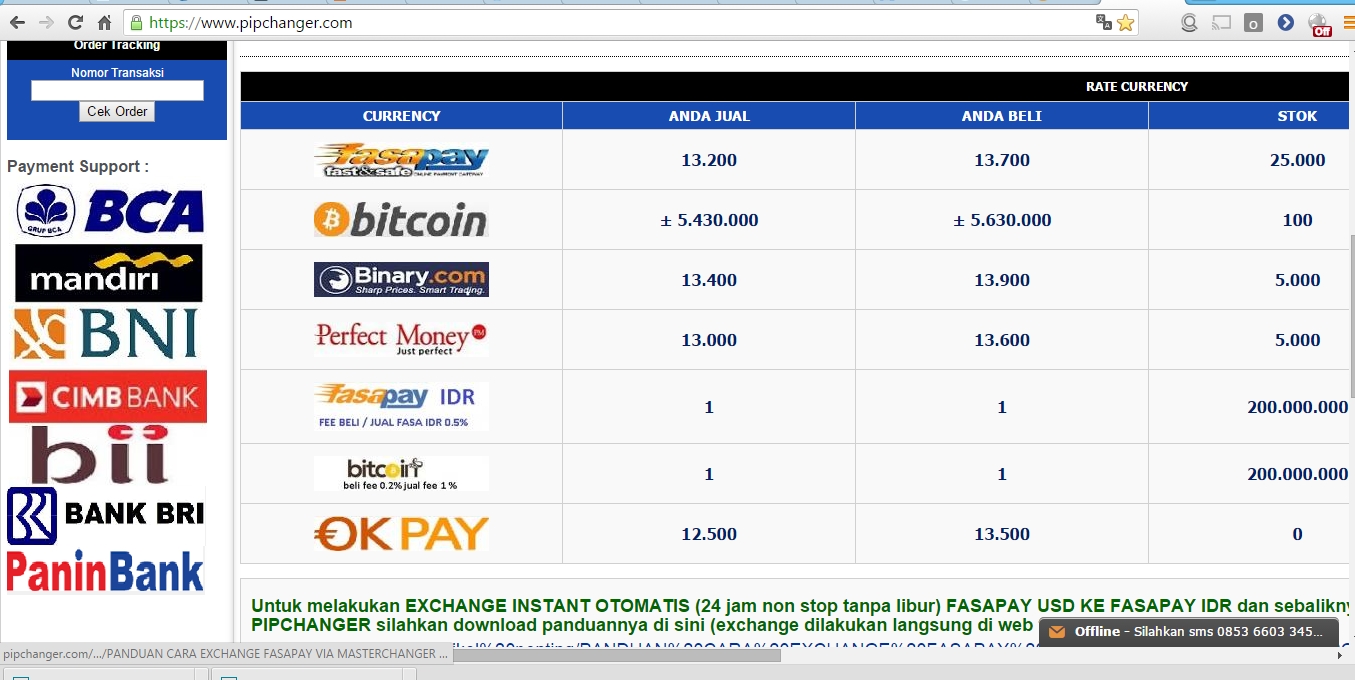The width and height of the screenshot is (1355, 680).
Task: Click the RATE CURRENCY header text
Action: tap(1137, 87)
